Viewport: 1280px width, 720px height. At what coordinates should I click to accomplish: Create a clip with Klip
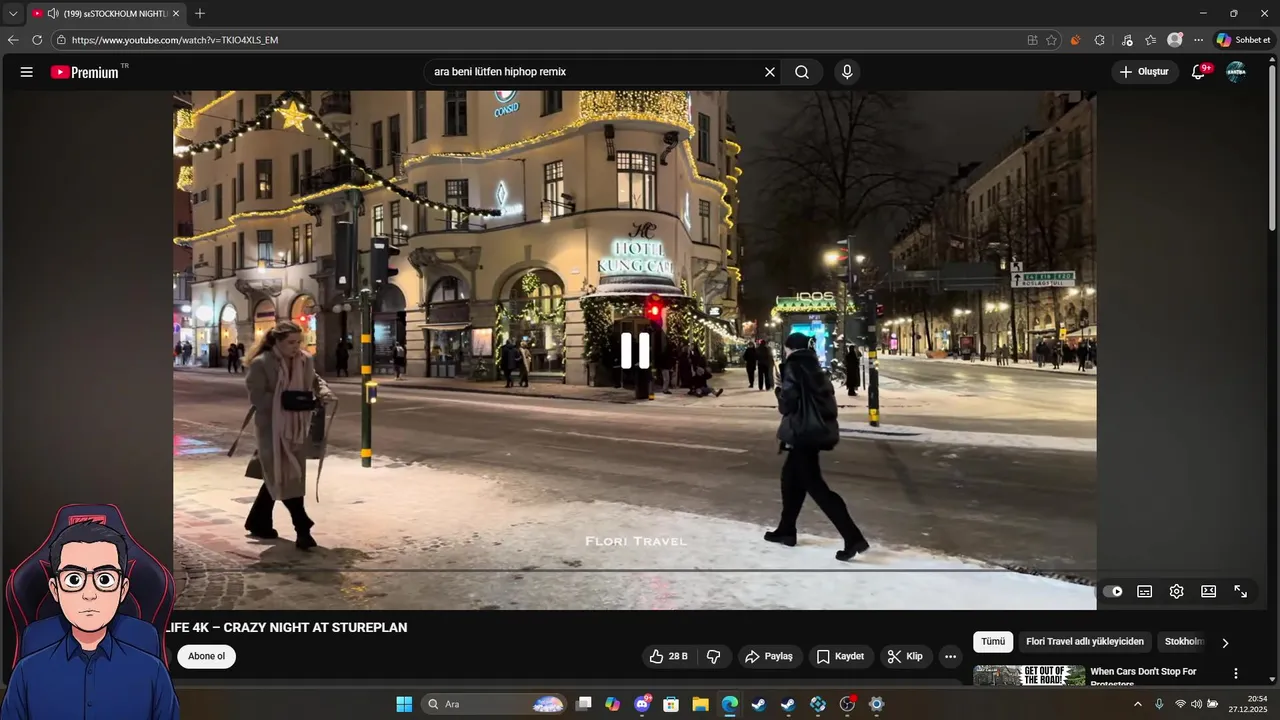point(905,656)
